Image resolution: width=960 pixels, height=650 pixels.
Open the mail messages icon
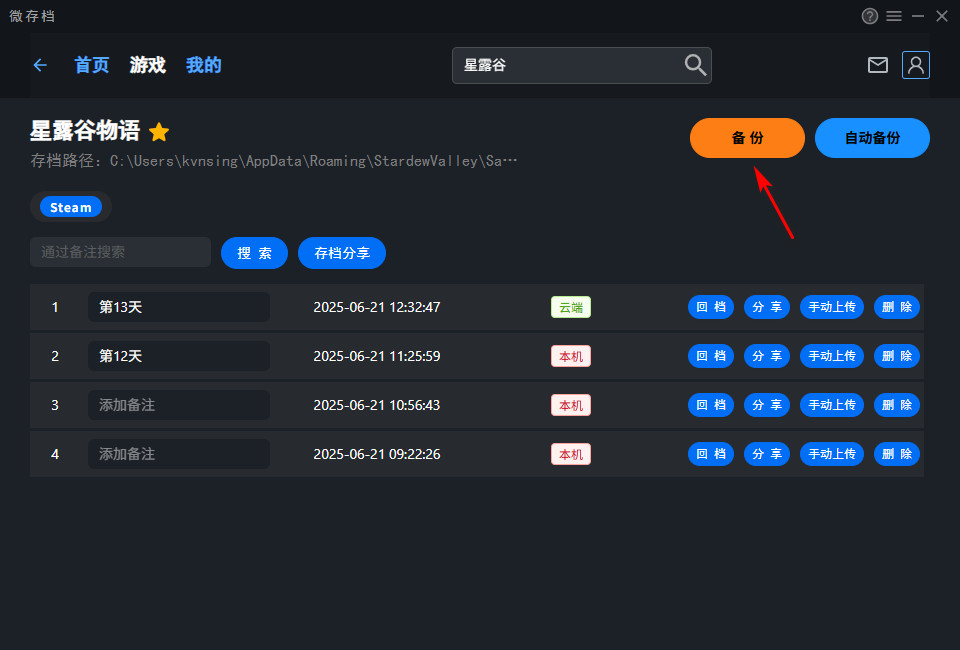pyautogui.click(x=878, y=65)
